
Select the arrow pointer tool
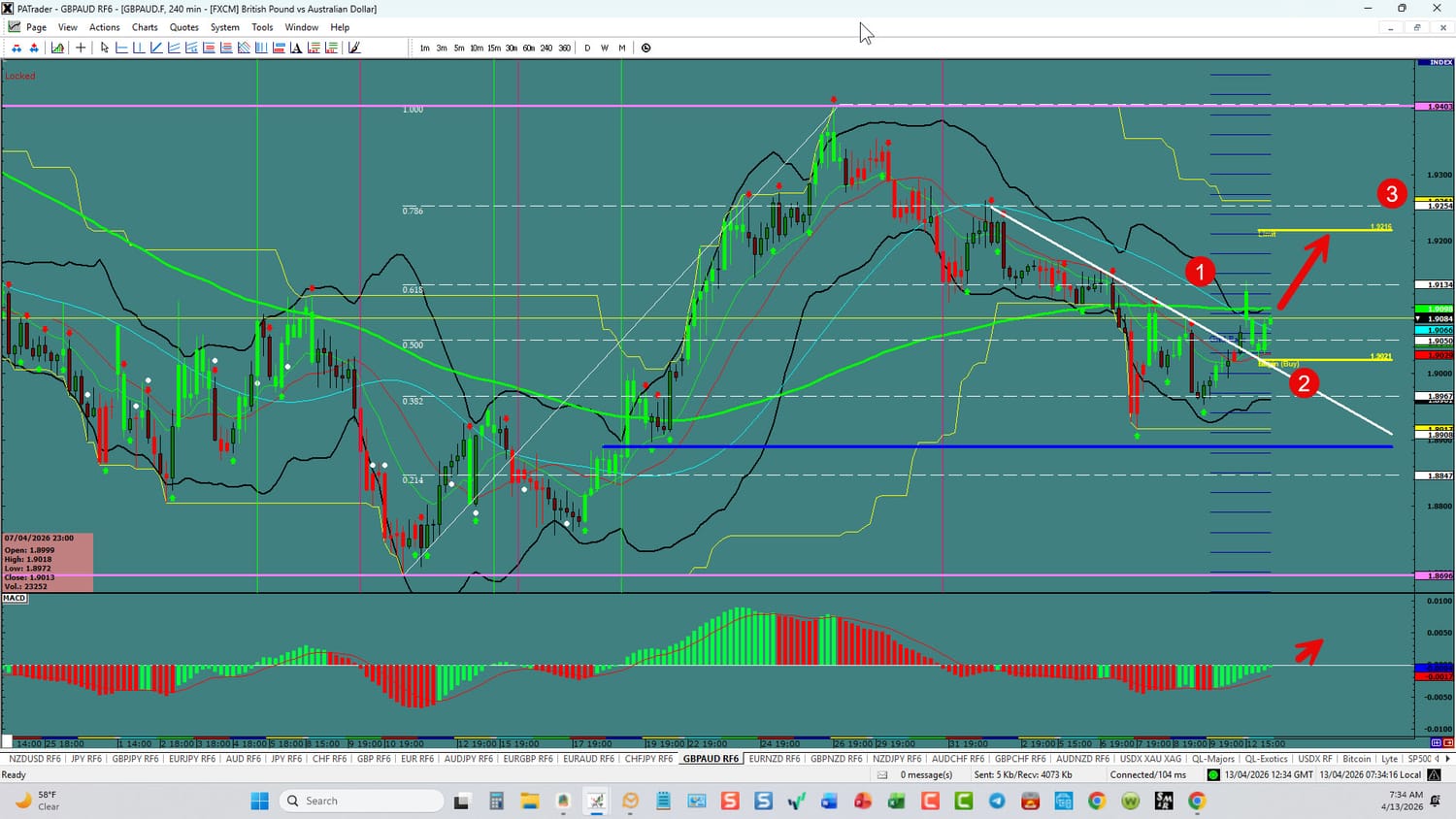click(105, 48)
